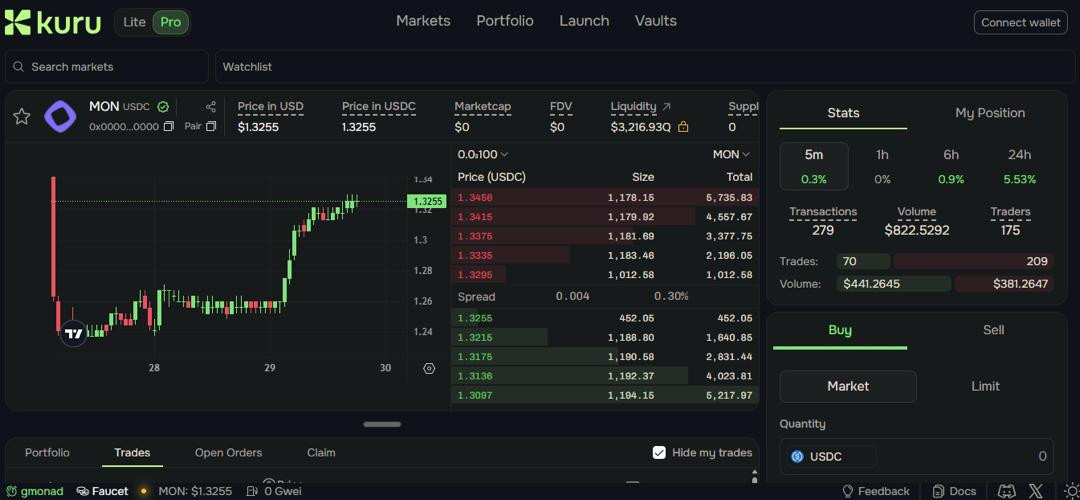The height and width of the screenshot is (500, 1080).
Task: Copy the 0x0000...0000 token address
Action: click(168, 127)
